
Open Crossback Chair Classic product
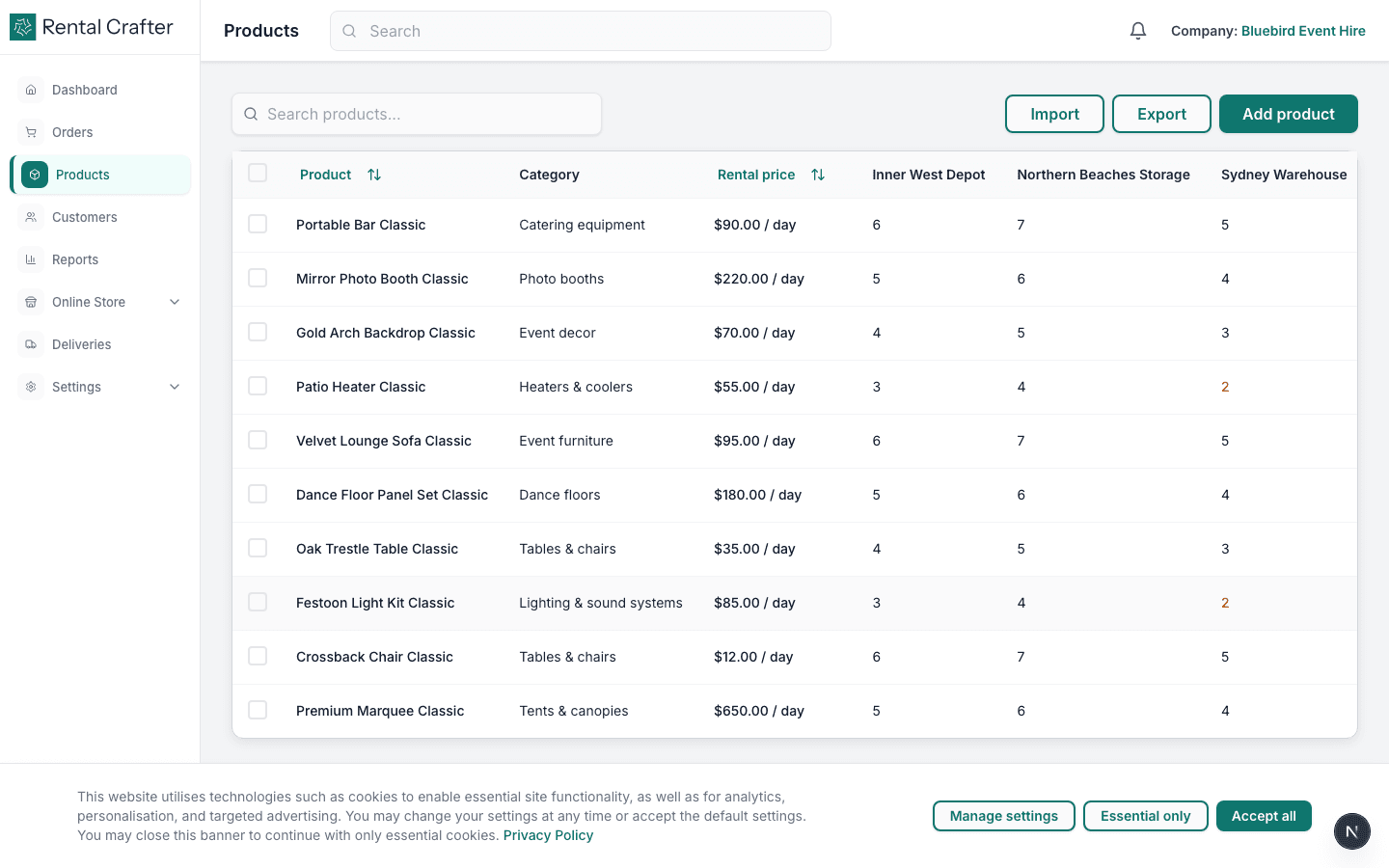point(374,657)
